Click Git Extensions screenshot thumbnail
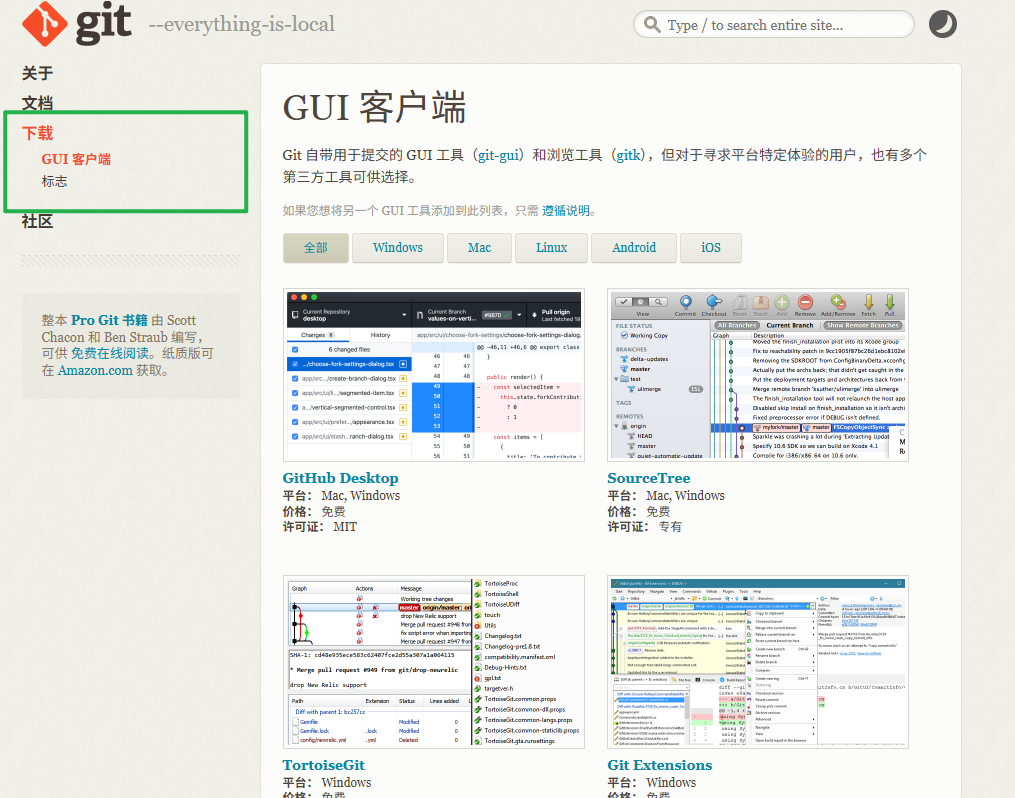Image resolution: width=1015 pixels, height=798 pixels. 758,661
